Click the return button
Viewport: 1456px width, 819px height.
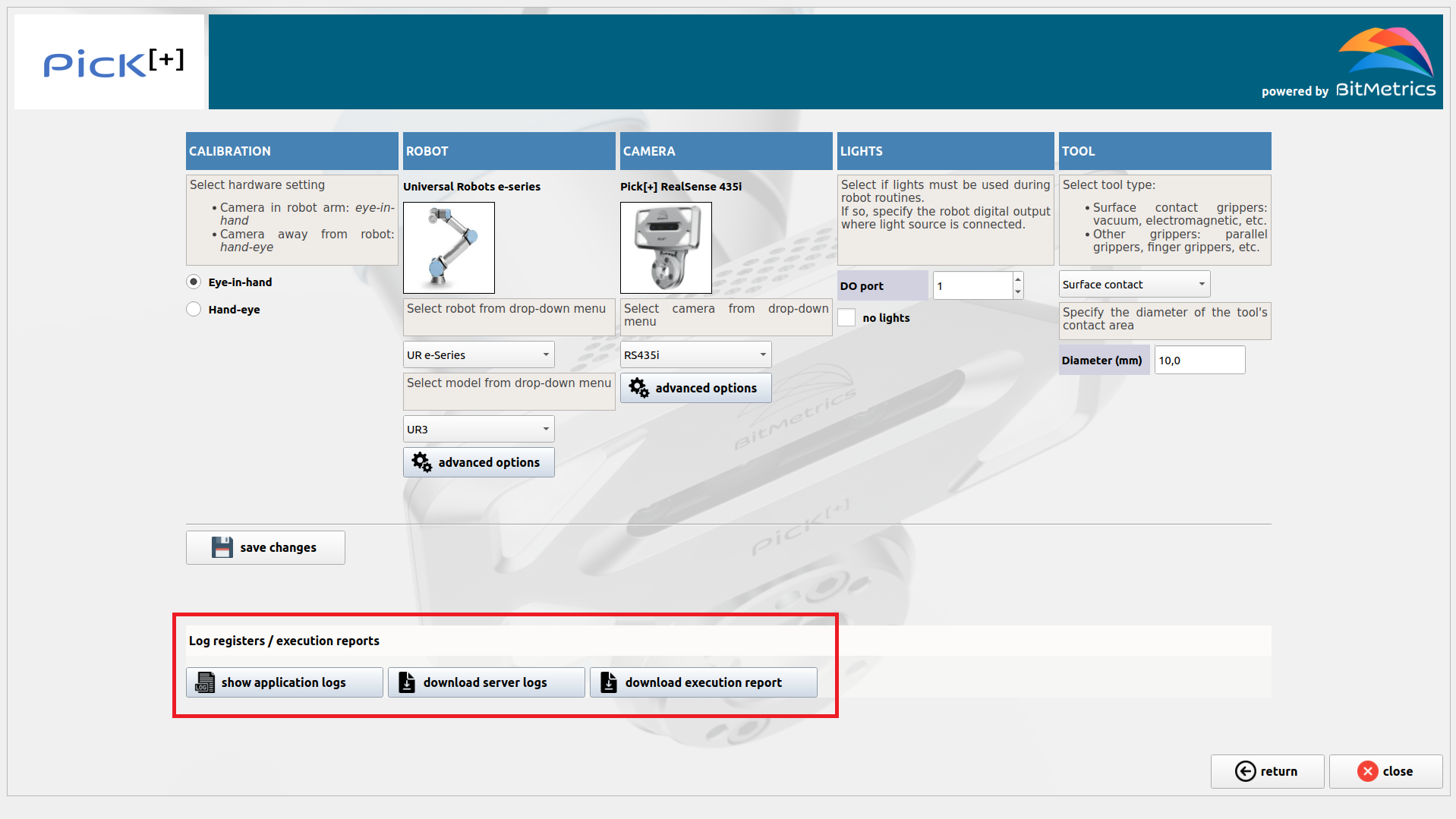1268,772
